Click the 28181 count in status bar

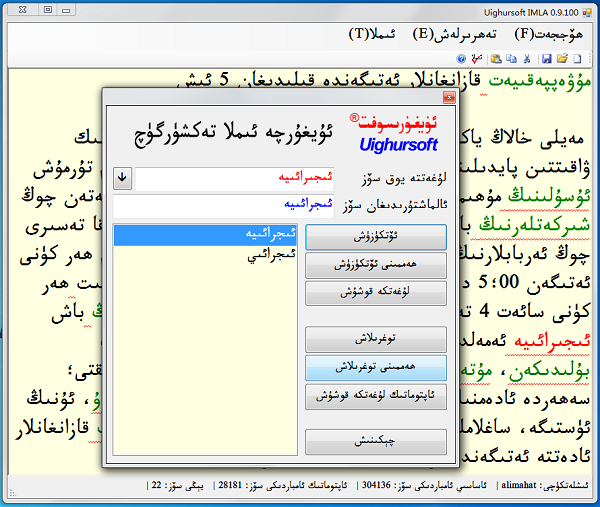[230, 485]
